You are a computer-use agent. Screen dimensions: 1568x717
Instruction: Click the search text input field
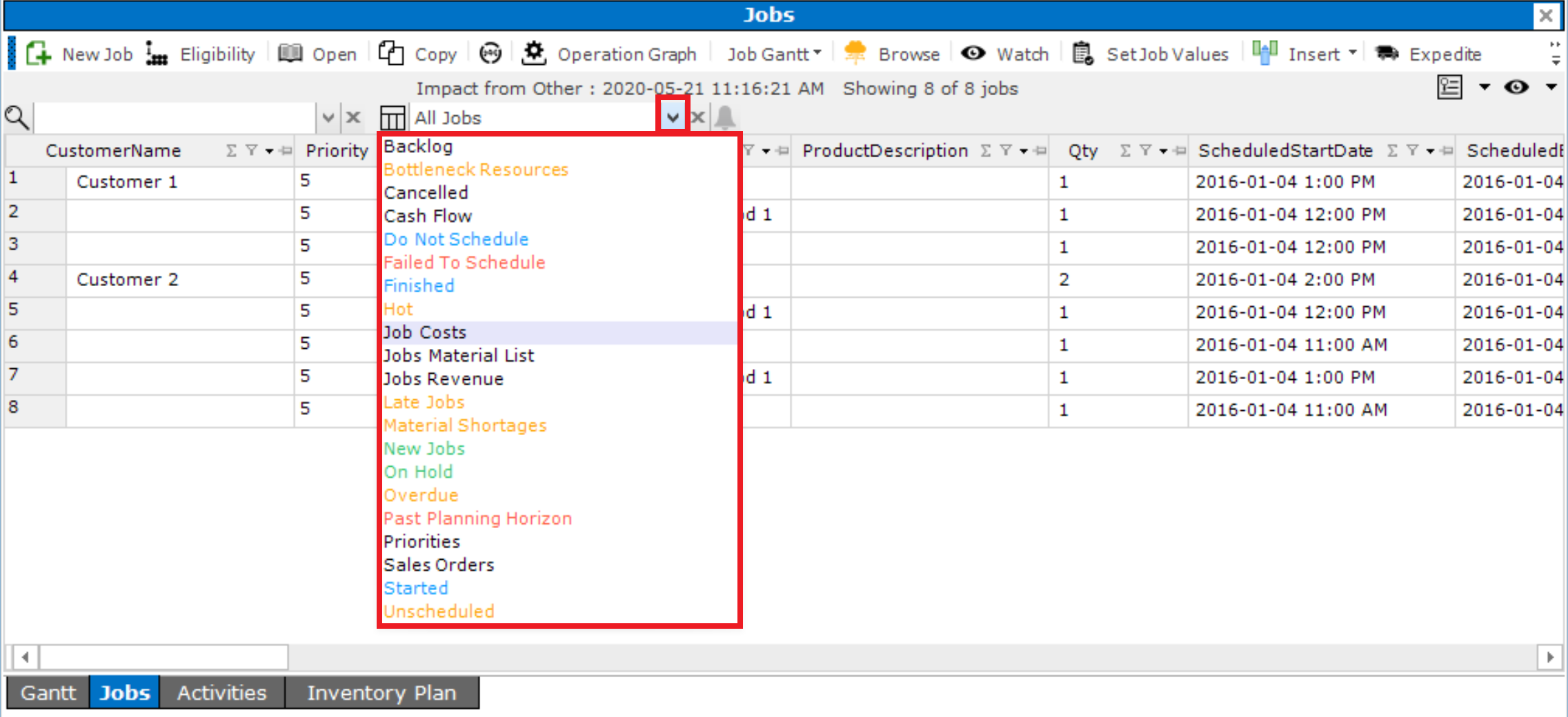(175, 118)
